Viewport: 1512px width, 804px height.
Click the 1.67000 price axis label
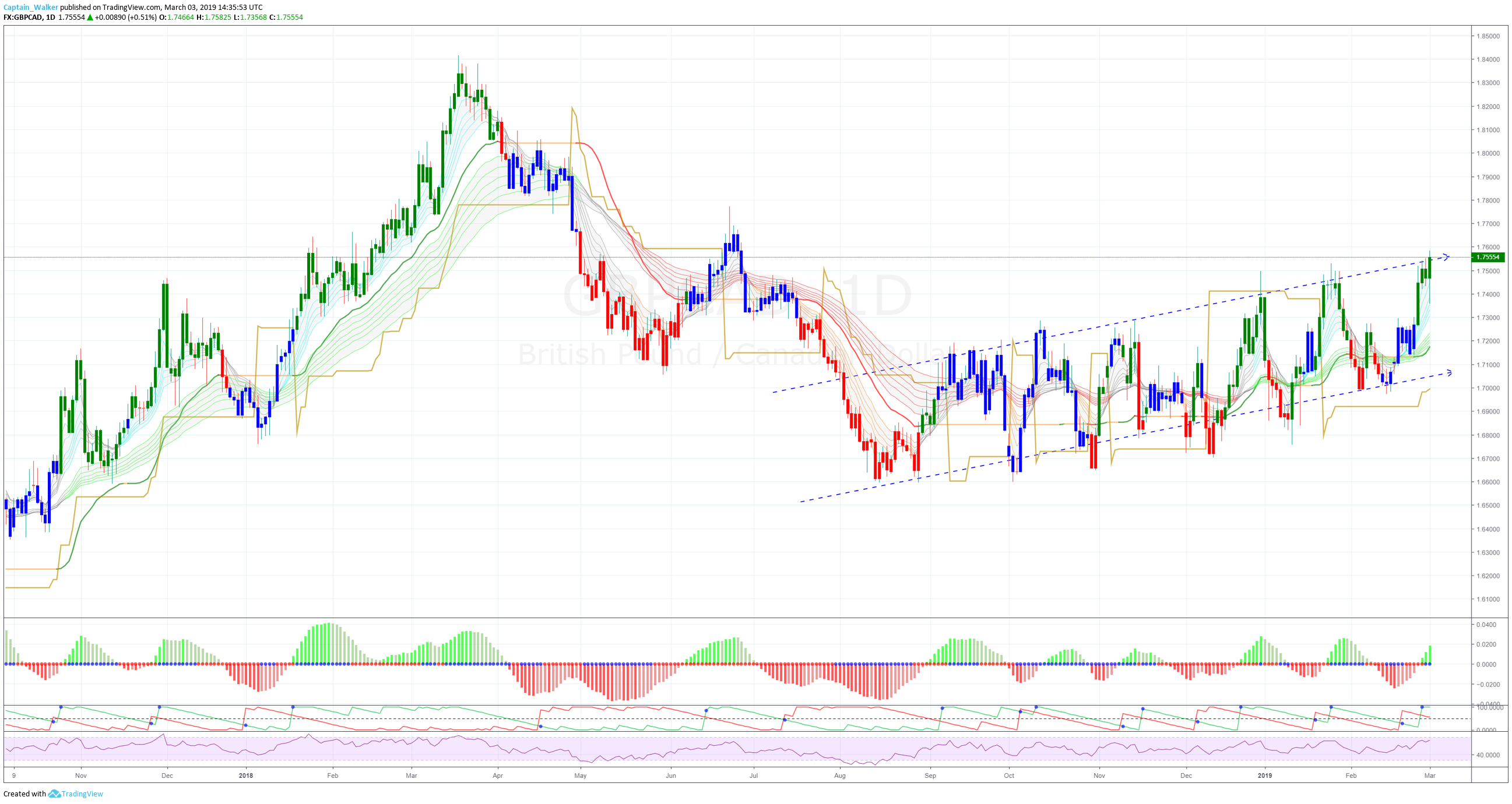click(x=1488, y=459)
